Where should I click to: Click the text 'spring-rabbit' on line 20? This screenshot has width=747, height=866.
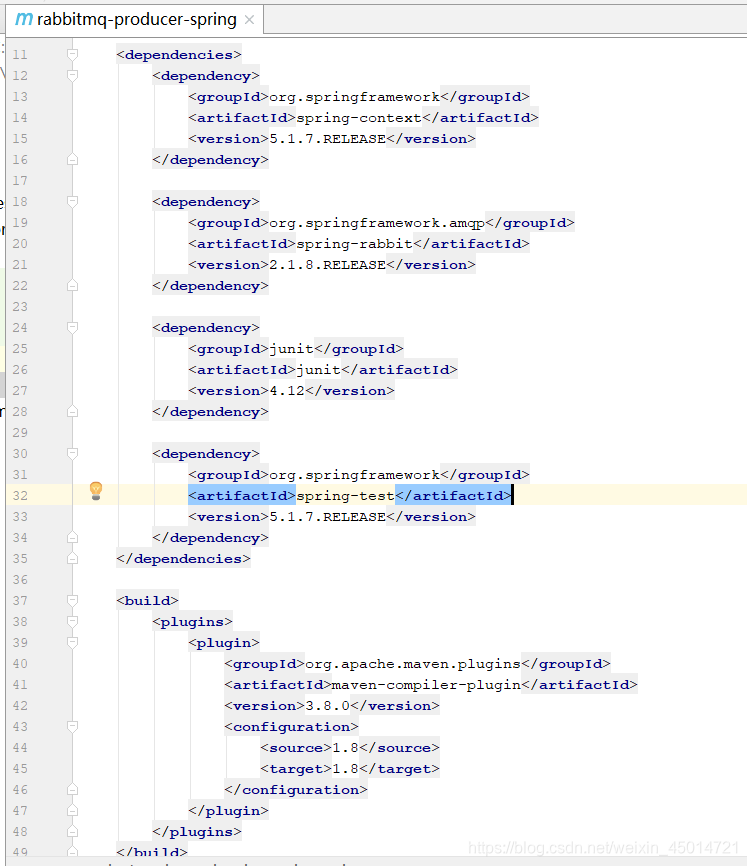tap(354, 244)
